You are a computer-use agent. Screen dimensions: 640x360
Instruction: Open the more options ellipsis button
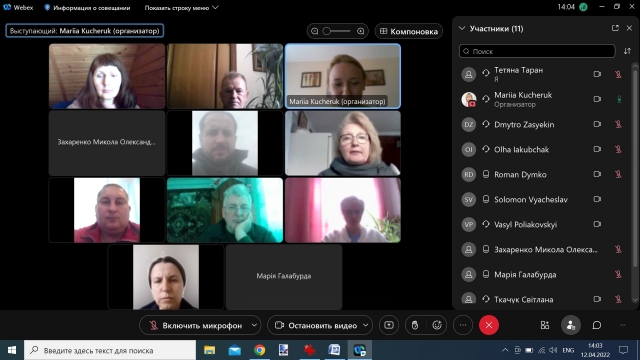click(x=463, y=325)
